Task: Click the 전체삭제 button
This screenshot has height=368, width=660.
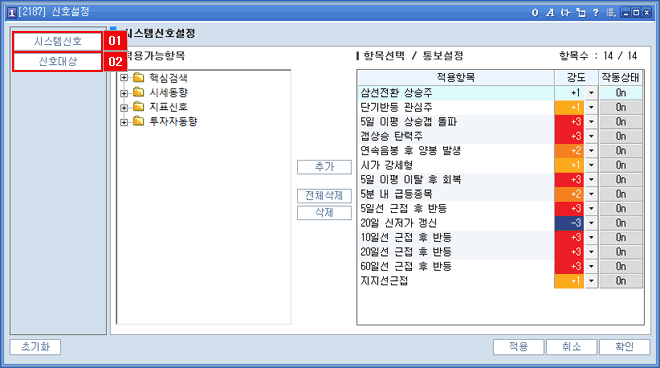Action: (324, 196)
